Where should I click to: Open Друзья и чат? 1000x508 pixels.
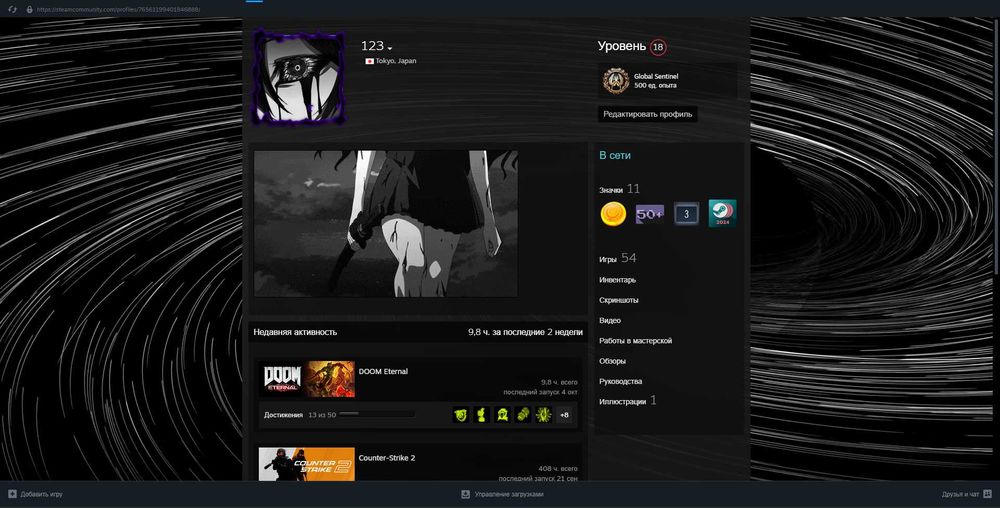[x=960, y=494]
